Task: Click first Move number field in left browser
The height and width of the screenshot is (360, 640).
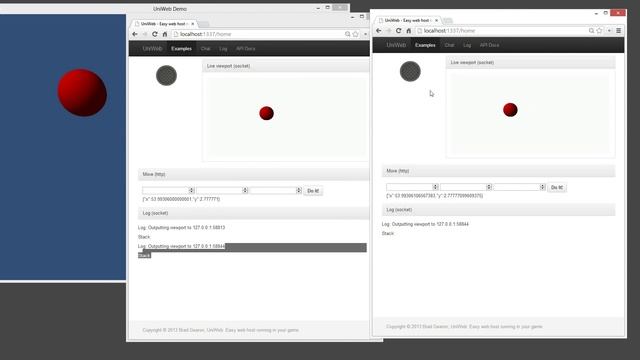Action: coord(168,191)
